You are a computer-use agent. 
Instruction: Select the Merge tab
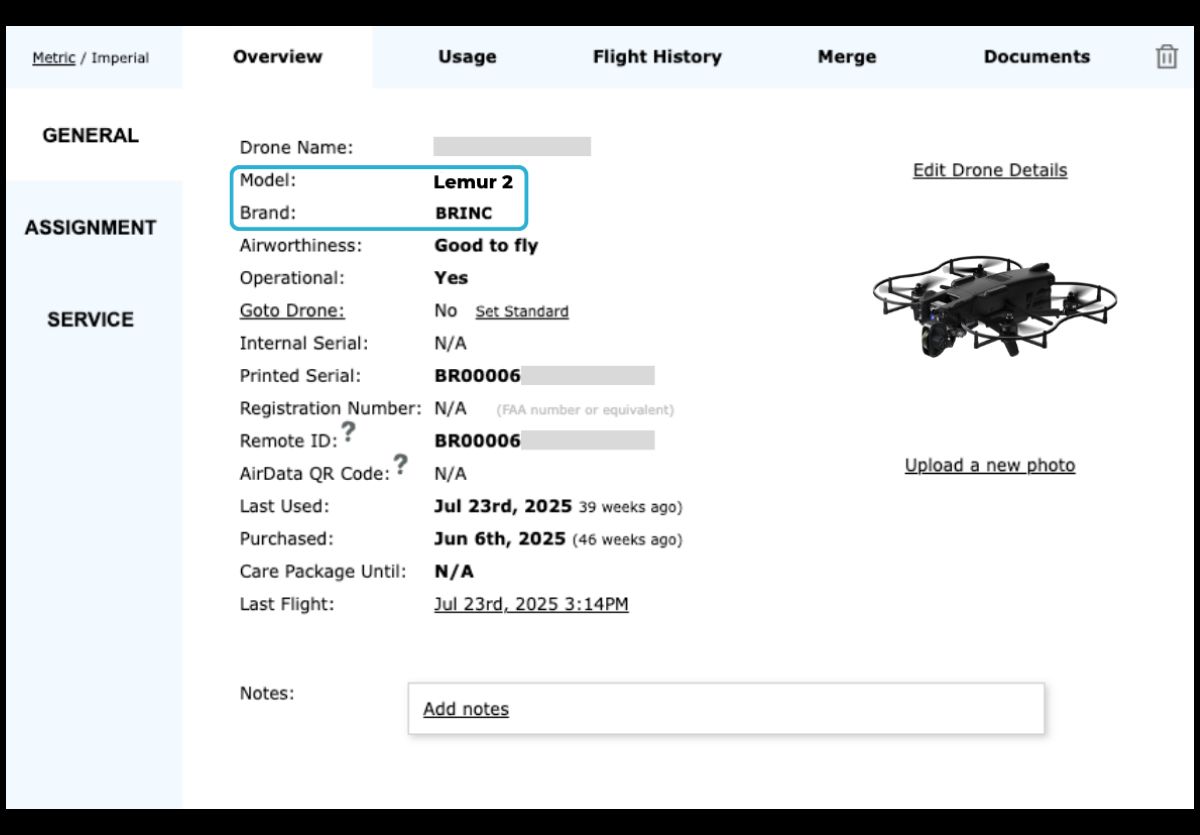tap(847, 57)
